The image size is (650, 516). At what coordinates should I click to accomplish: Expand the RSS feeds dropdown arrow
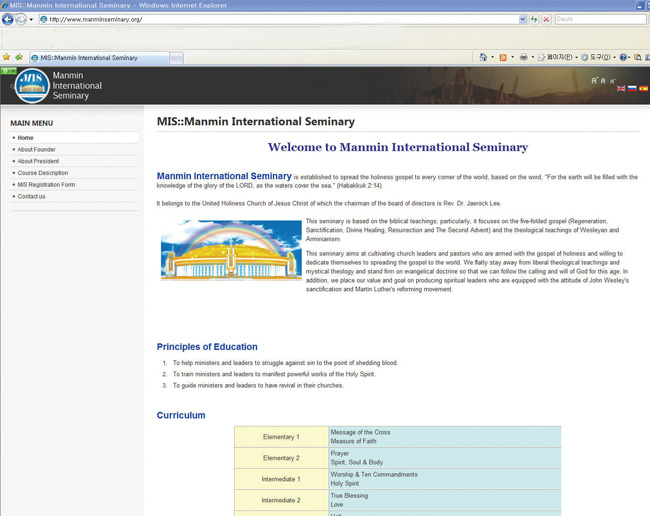click(x=512, y=57)
